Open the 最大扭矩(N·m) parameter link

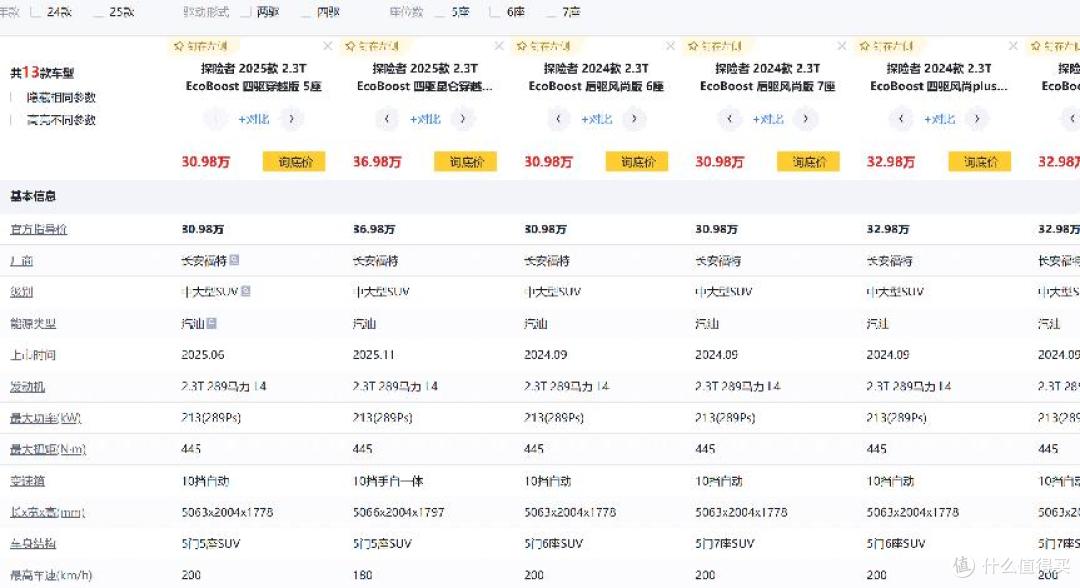pos(48,450)
